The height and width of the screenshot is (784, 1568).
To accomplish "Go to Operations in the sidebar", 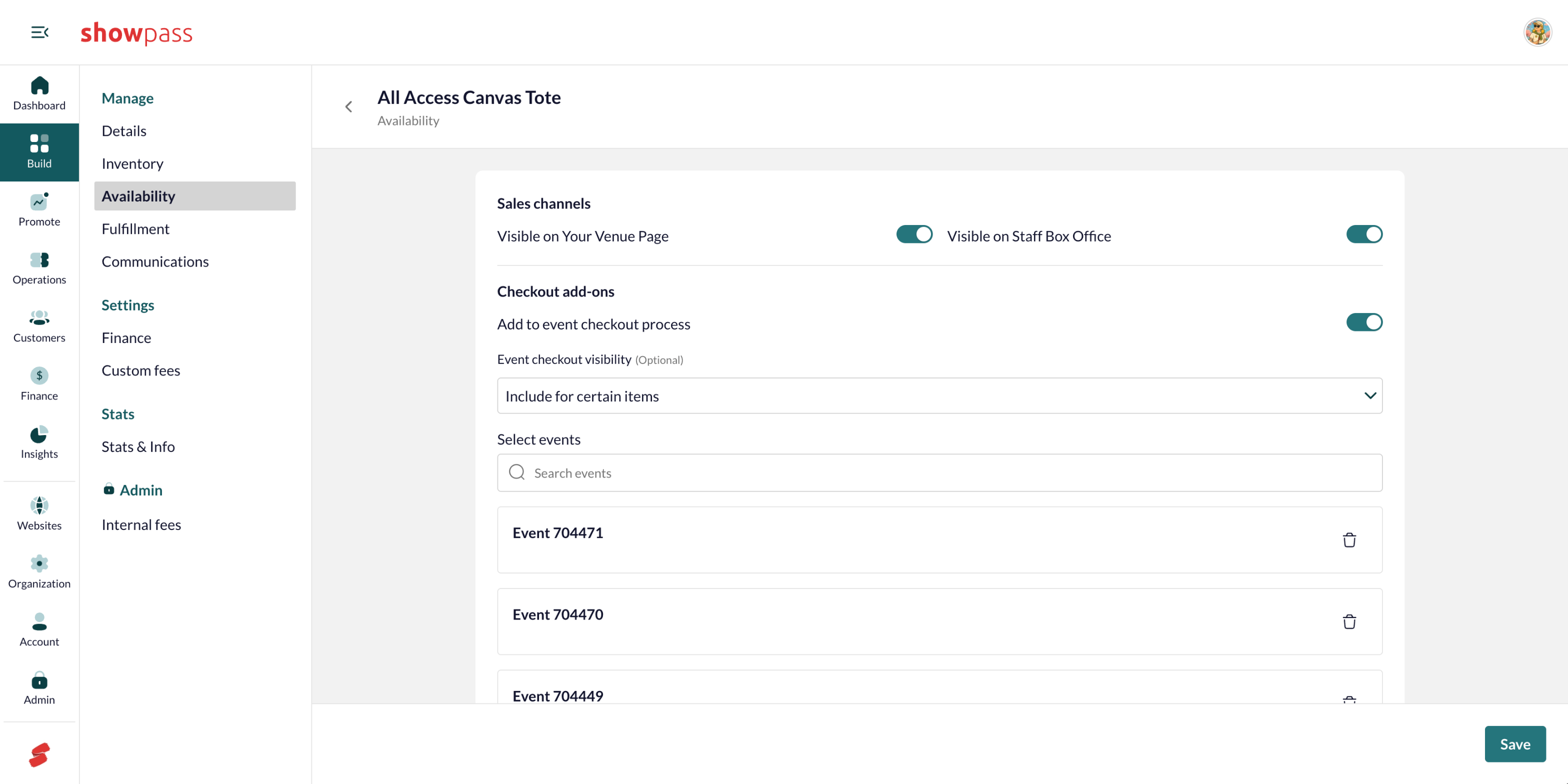I will [x=39, y=268].
